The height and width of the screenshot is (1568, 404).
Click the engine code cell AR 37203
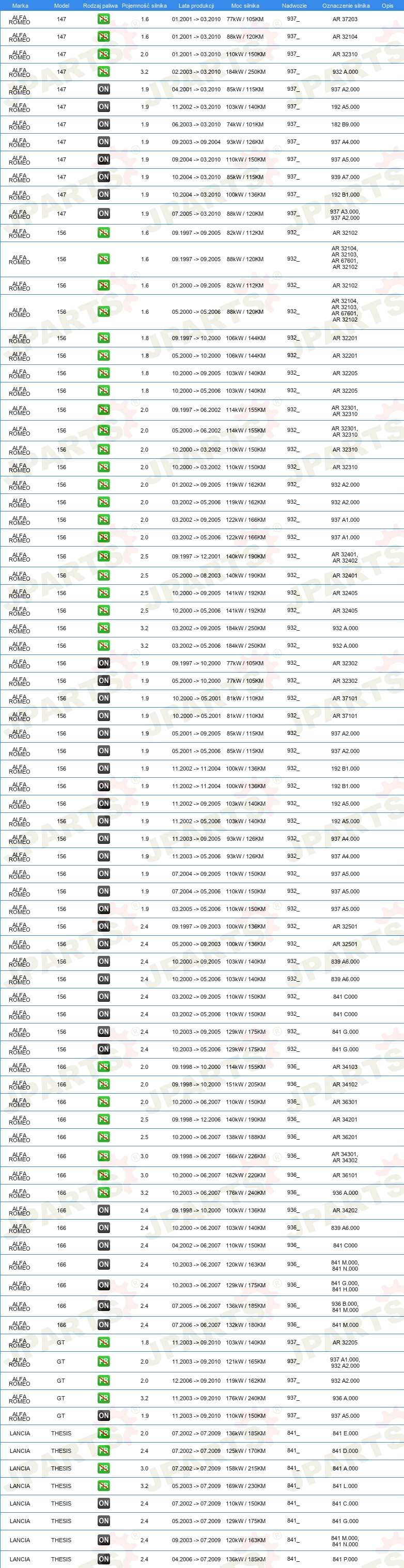[x=345, y=20]
